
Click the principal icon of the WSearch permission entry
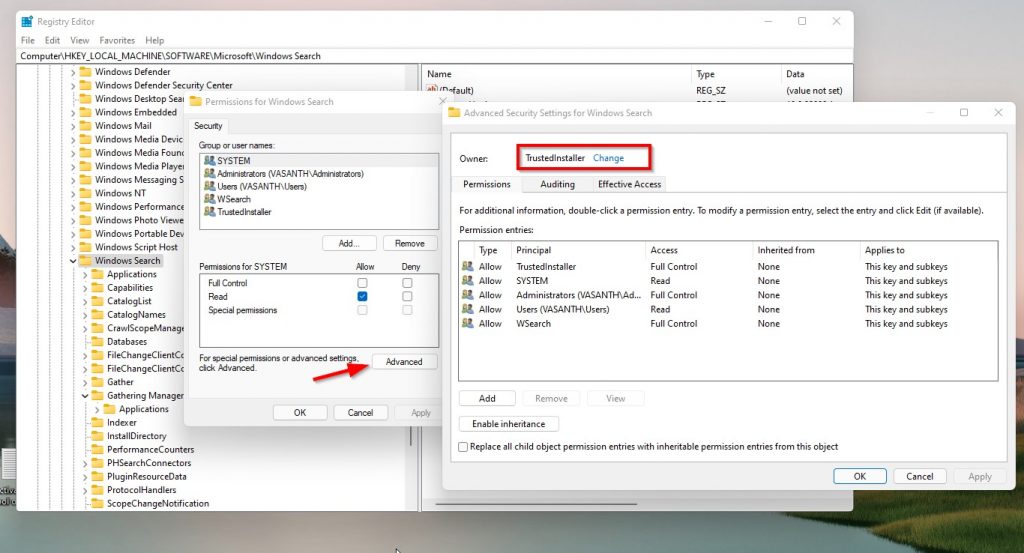tap(468, 323)
